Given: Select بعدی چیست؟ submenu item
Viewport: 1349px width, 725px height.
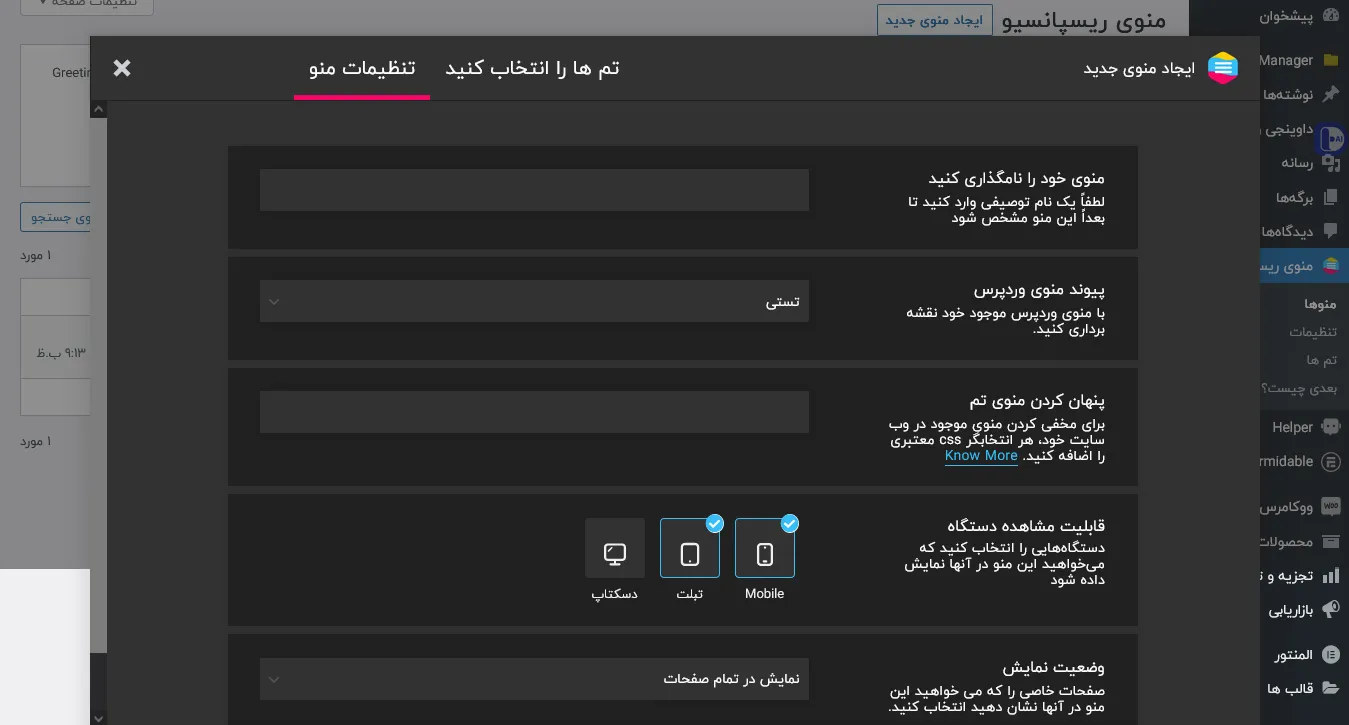Looking at the screenshot, I should [1299, 388].
